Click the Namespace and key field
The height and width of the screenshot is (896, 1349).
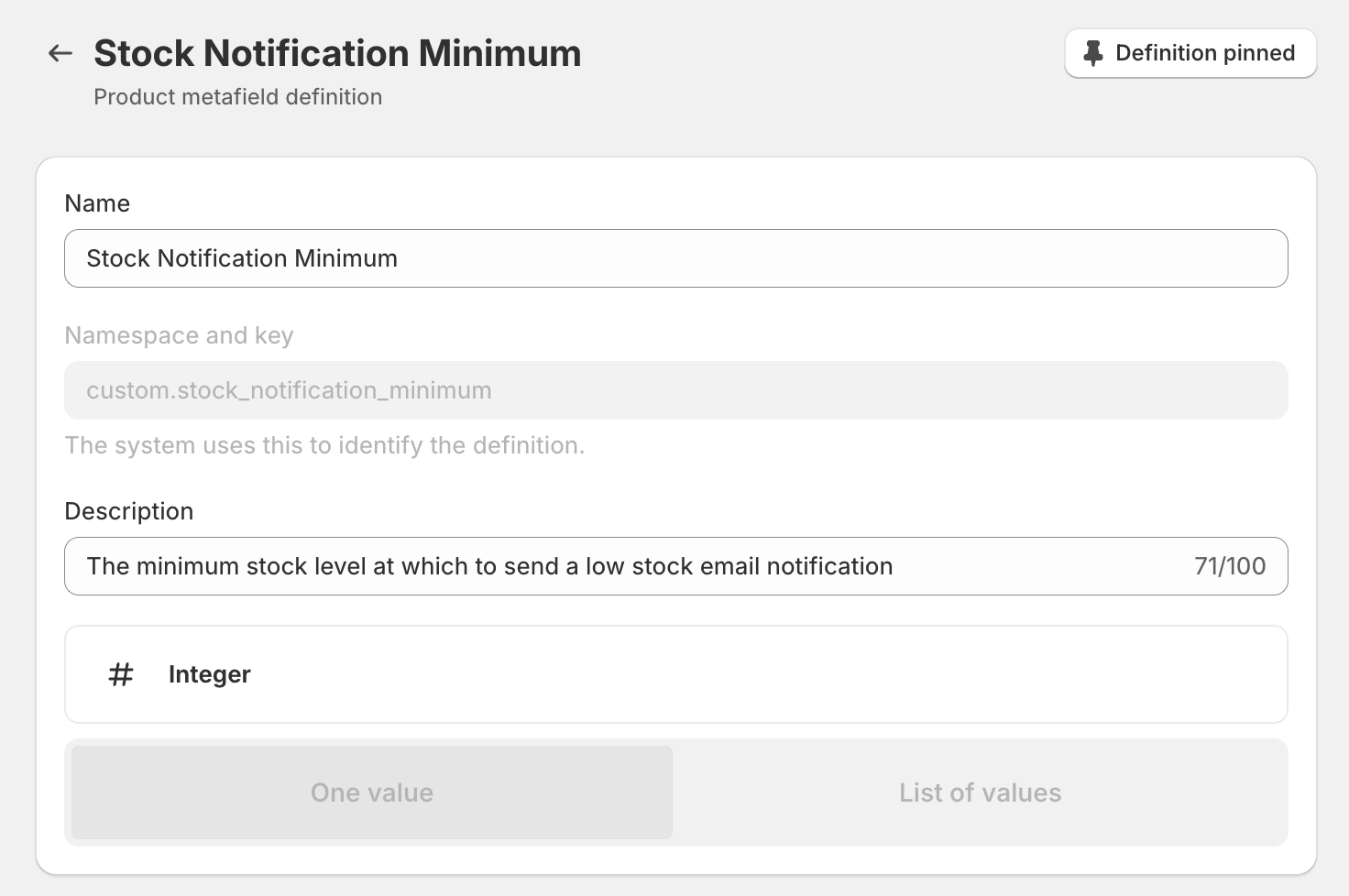click(676, 390)
